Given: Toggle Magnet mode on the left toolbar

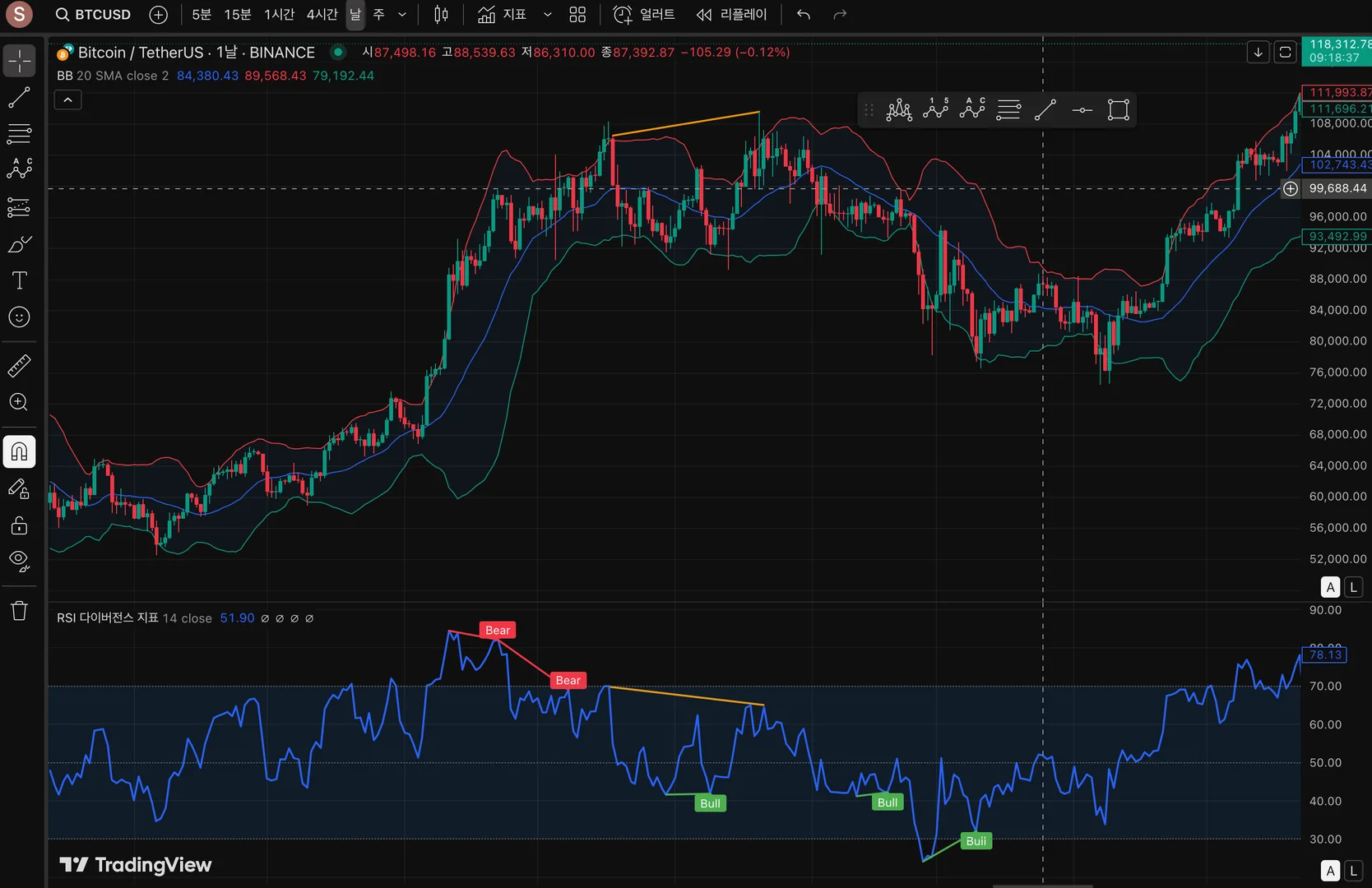Looking at the screenshot, I should point(19,451).
